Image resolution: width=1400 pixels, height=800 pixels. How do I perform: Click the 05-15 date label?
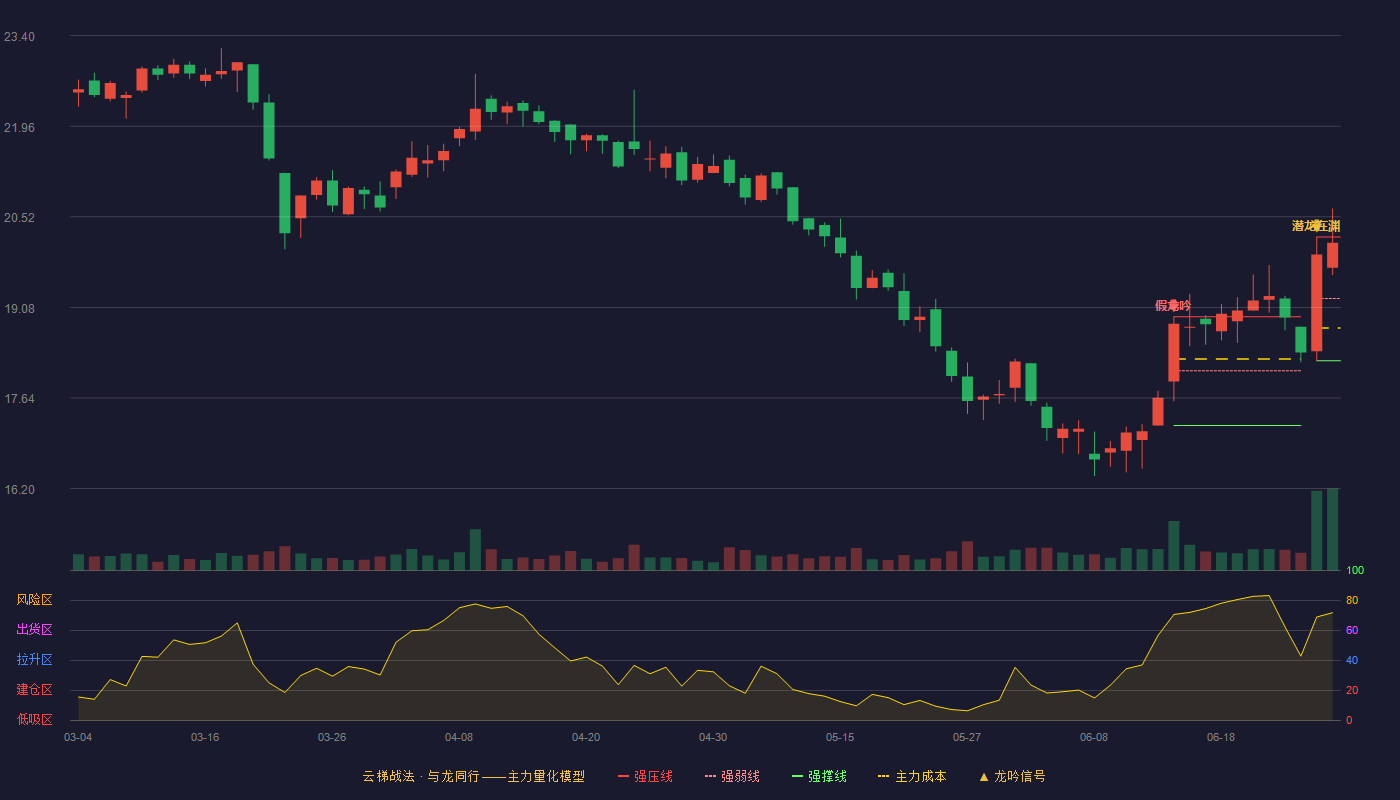coord(840,737)
